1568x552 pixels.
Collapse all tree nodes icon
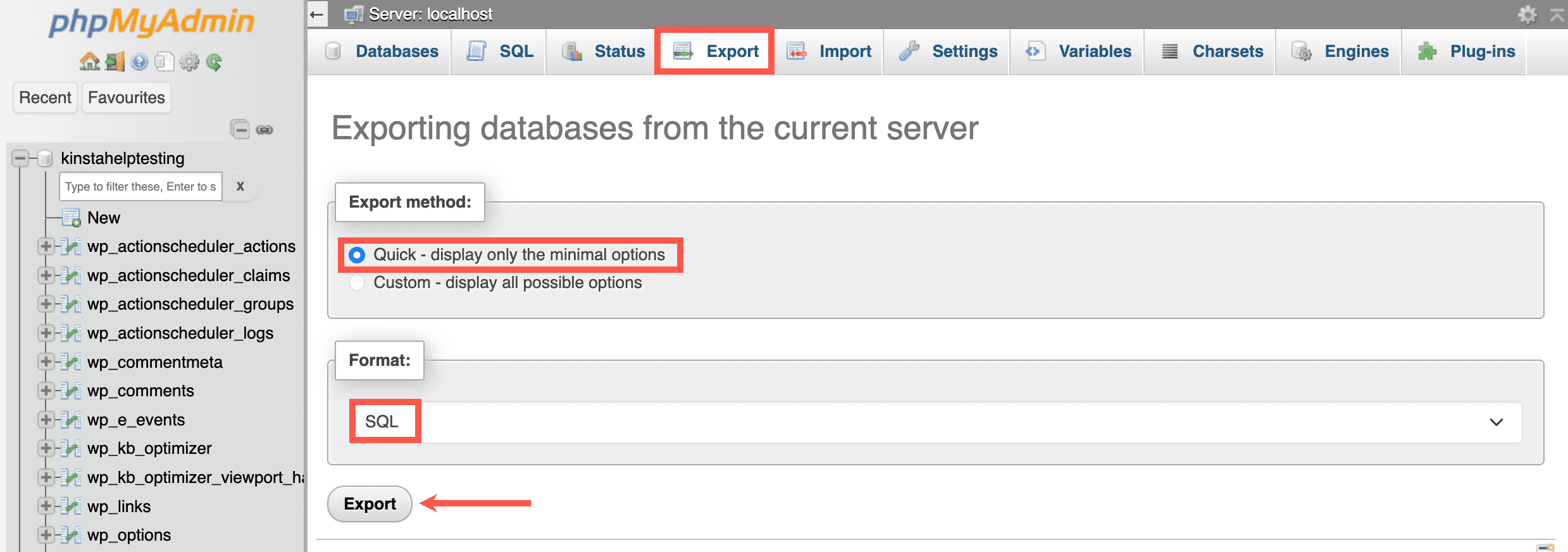pos(240,129)
